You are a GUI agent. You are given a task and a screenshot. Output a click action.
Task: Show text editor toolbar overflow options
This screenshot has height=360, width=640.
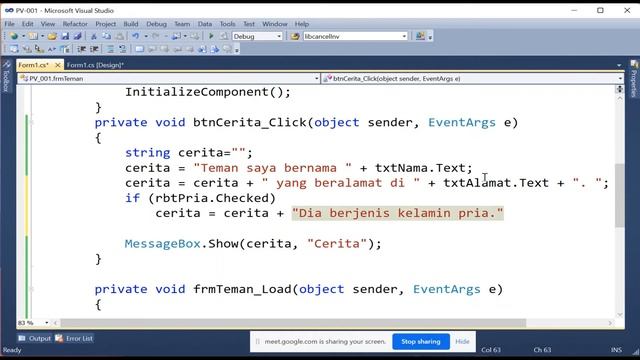pyautogui.click(x=237, y=50)
